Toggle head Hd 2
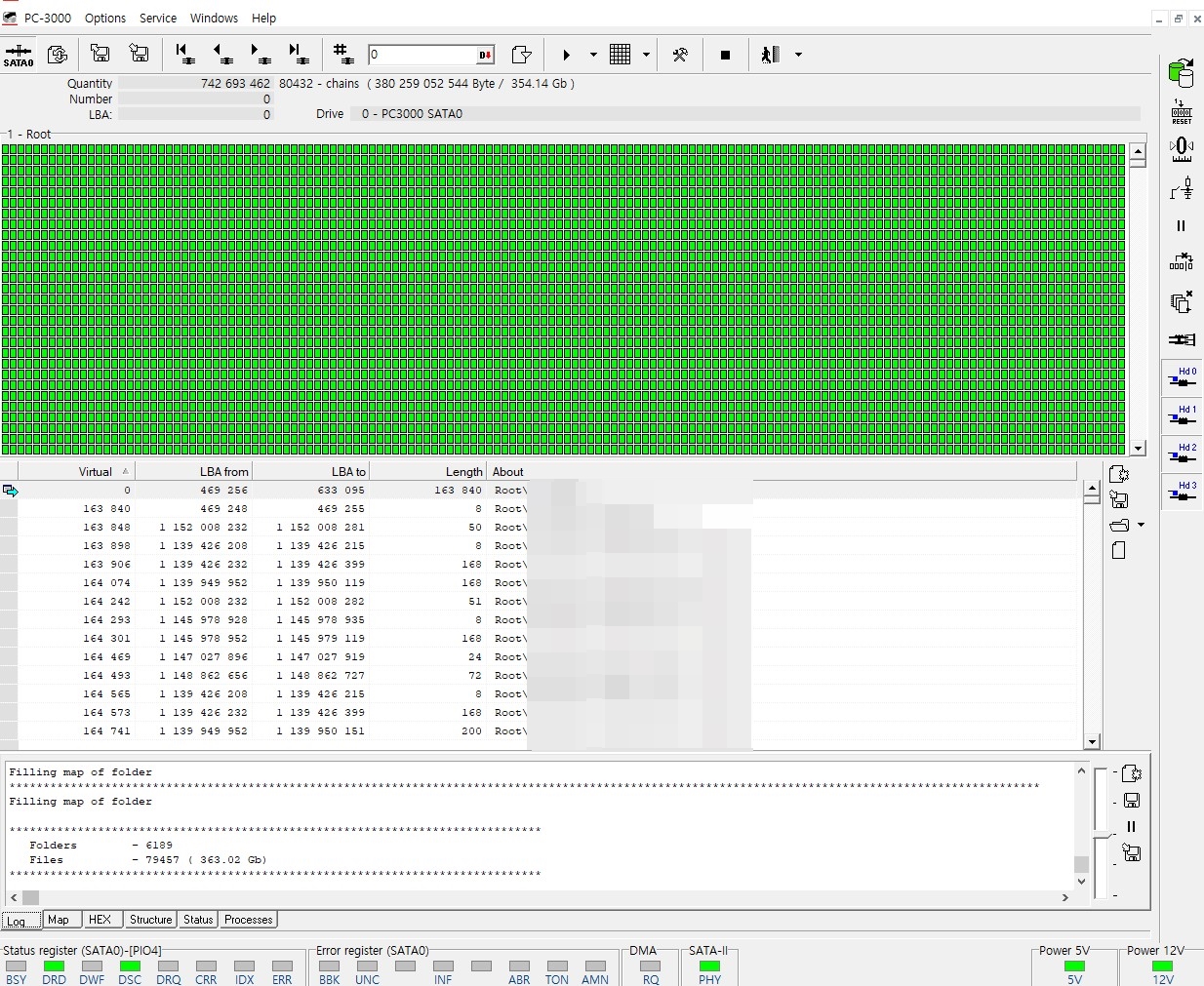This screenshot has height=986, width=1204. 1182,454
